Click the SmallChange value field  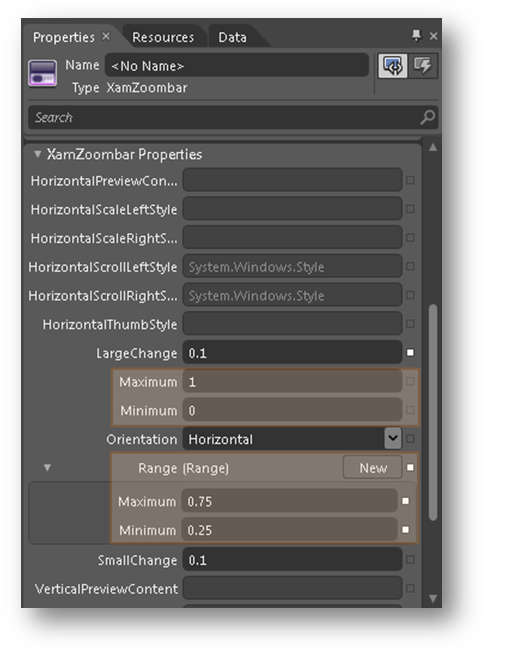click(292, 559)
